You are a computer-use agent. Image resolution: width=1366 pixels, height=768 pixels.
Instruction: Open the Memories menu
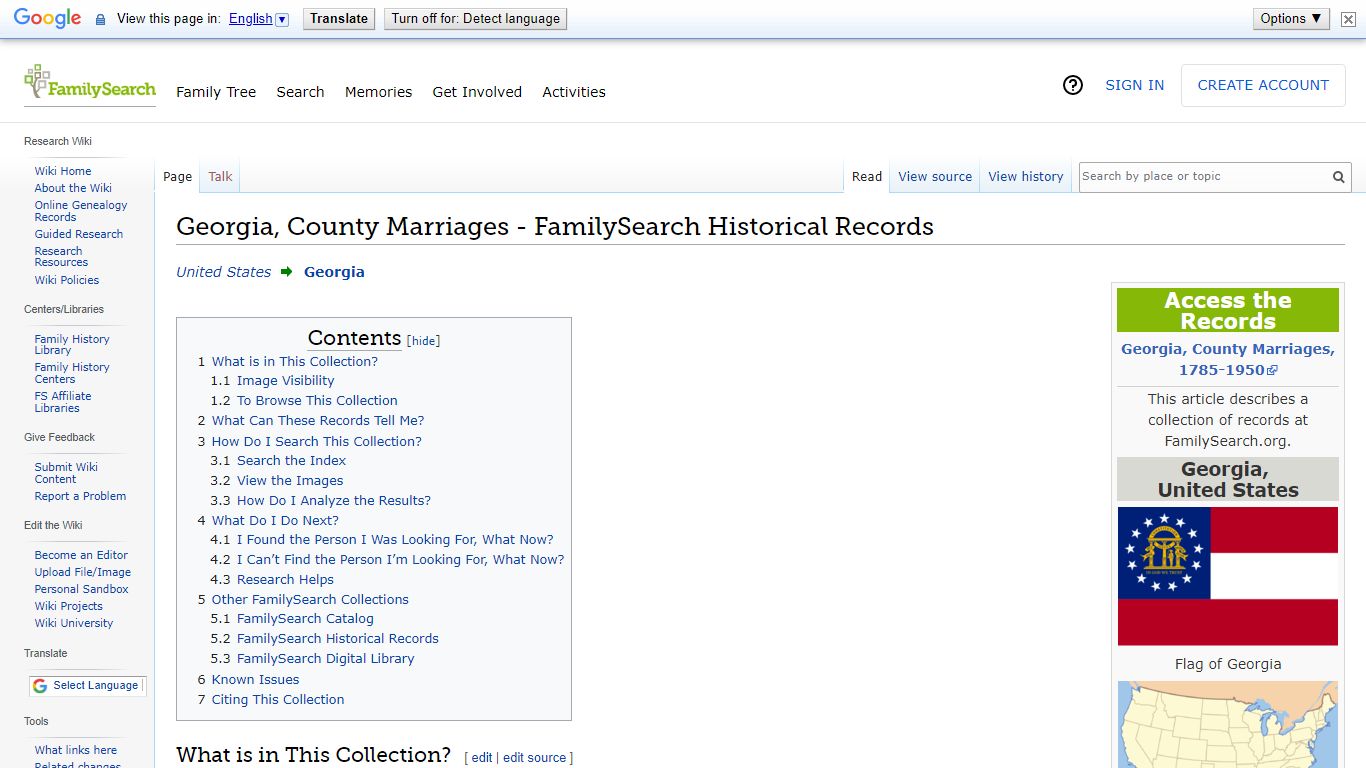pyautogui.click(x=378, y=92)
